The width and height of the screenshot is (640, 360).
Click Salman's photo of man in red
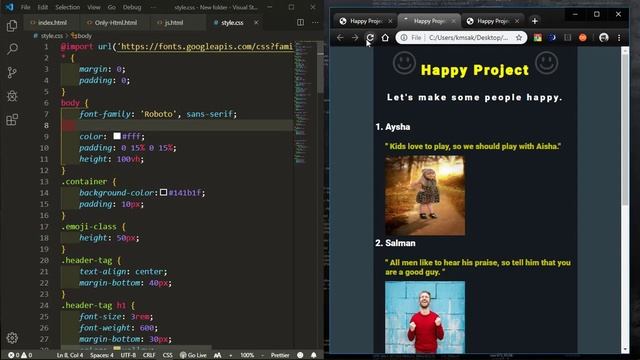425,317
